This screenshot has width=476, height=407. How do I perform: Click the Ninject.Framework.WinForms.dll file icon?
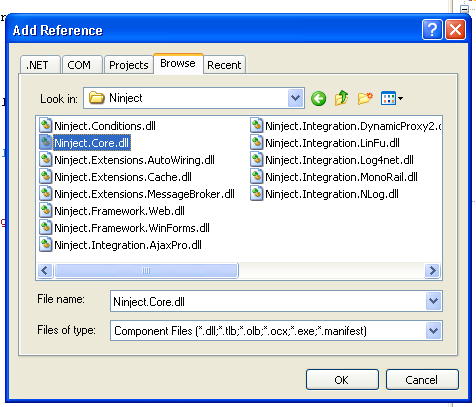click(46, 228)
